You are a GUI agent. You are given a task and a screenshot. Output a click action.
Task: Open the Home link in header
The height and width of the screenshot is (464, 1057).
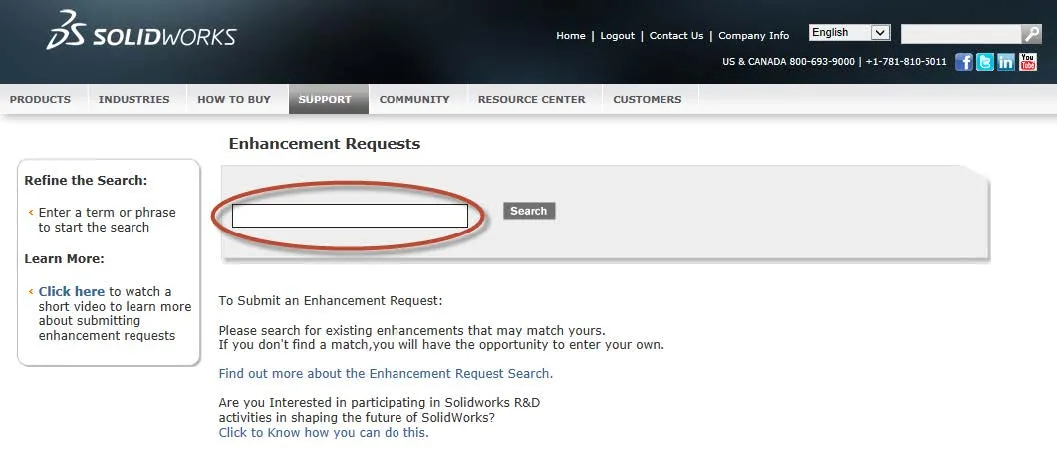570,36
